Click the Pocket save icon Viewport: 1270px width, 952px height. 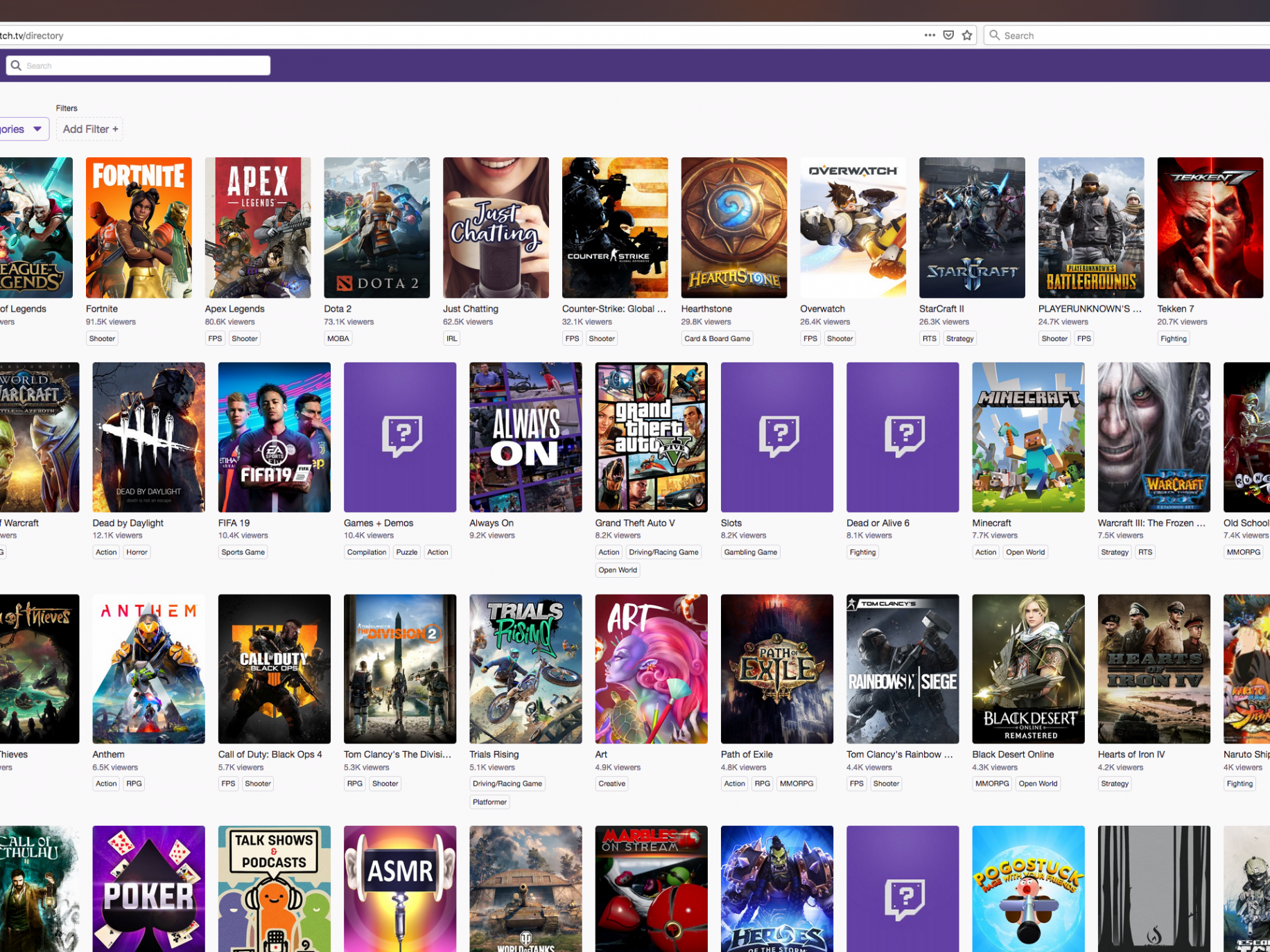(x=948, y=35)
